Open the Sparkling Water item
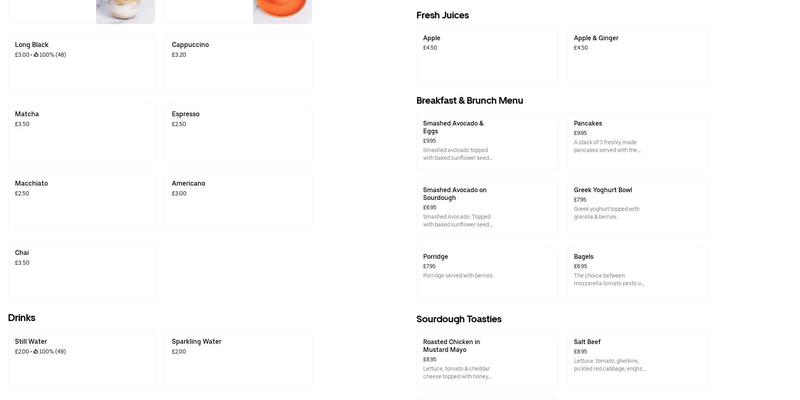Viewport: 800px width, 400px height. (x=238, y=360)
